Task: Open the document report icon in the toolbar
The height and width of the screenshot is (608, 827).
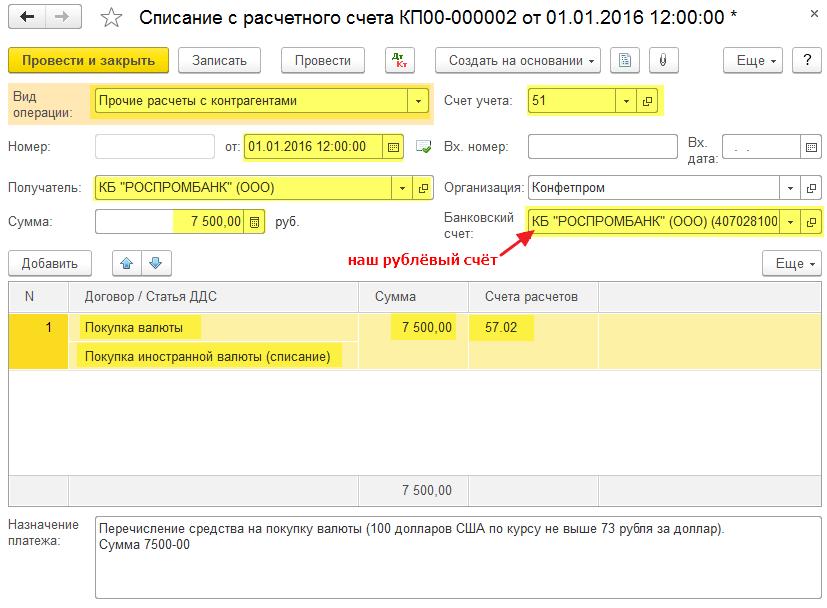Action: (x=624, y=60)
